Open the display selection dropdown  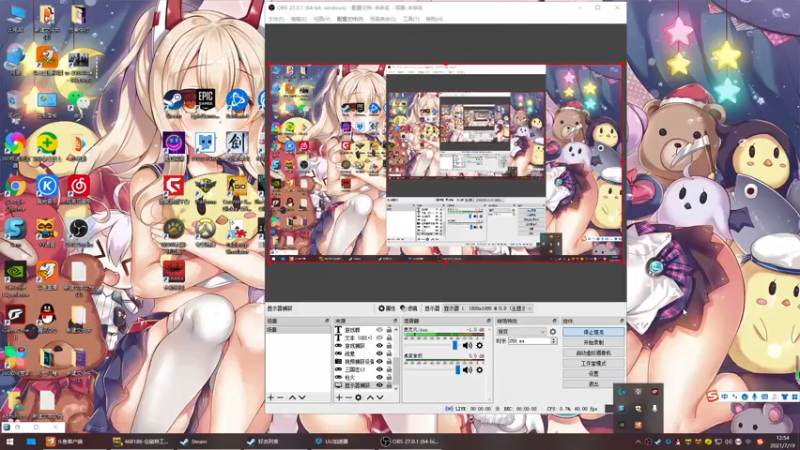pos(488,308)
